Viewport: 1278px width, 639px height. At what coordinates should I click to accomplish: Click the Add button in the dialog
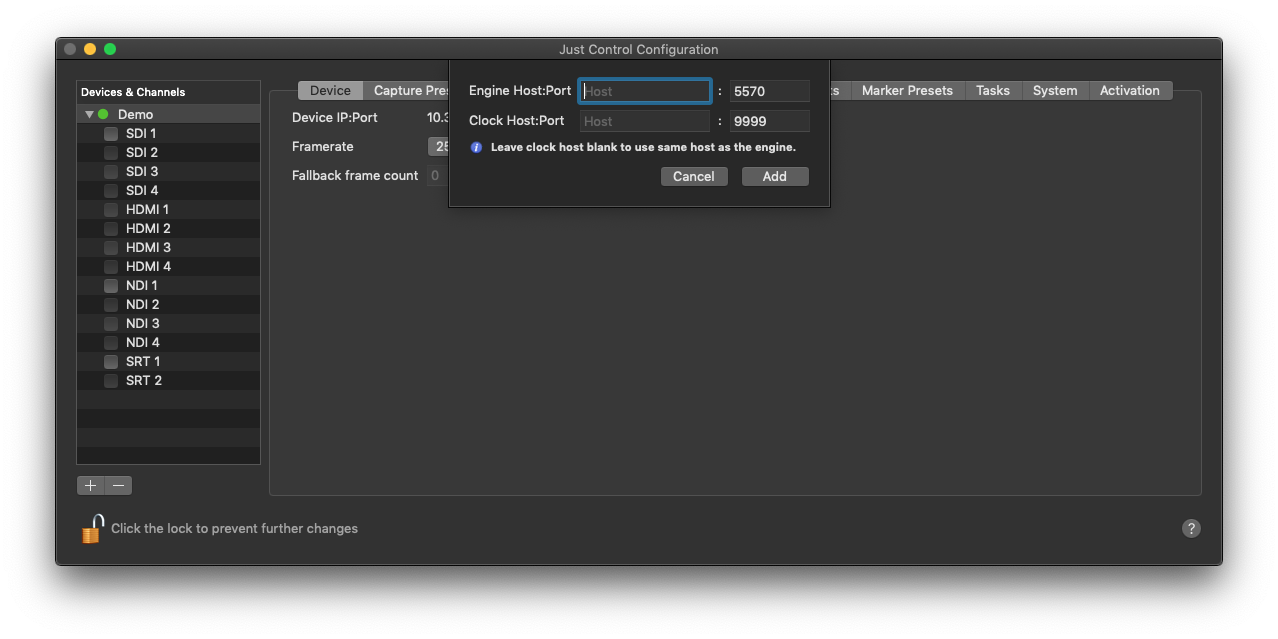pos(775,176)
